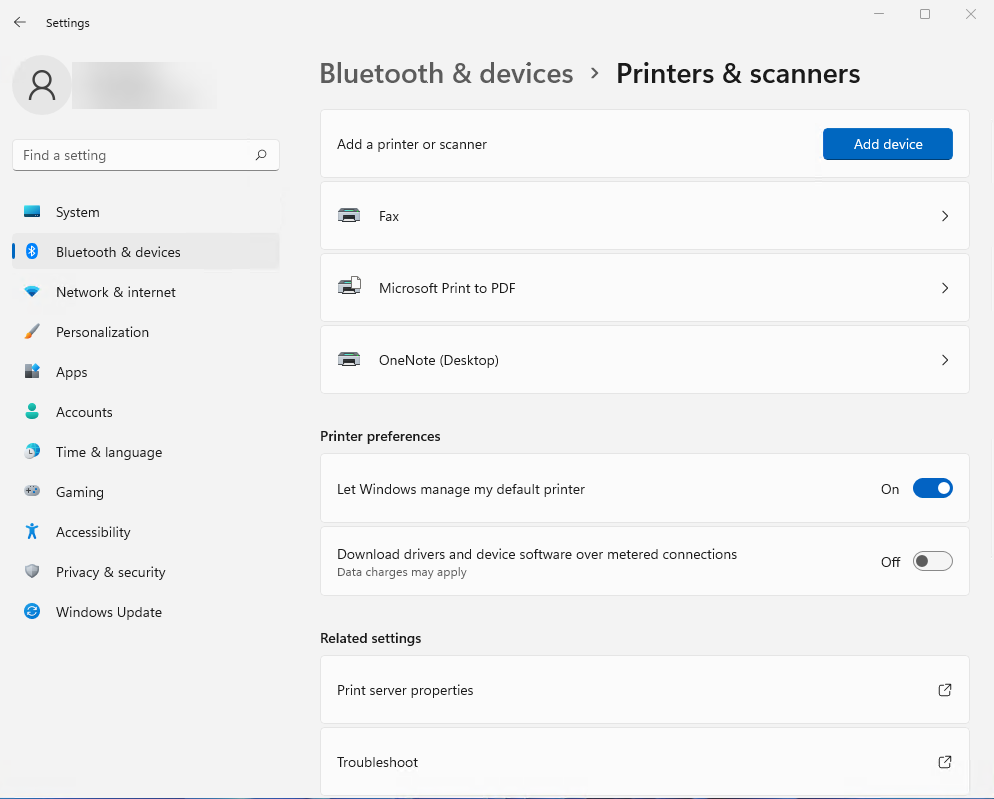Expand the OneNote (Desktop) chevron
The height and width of the screenshot is (799, 994).
tap(945, 360)
